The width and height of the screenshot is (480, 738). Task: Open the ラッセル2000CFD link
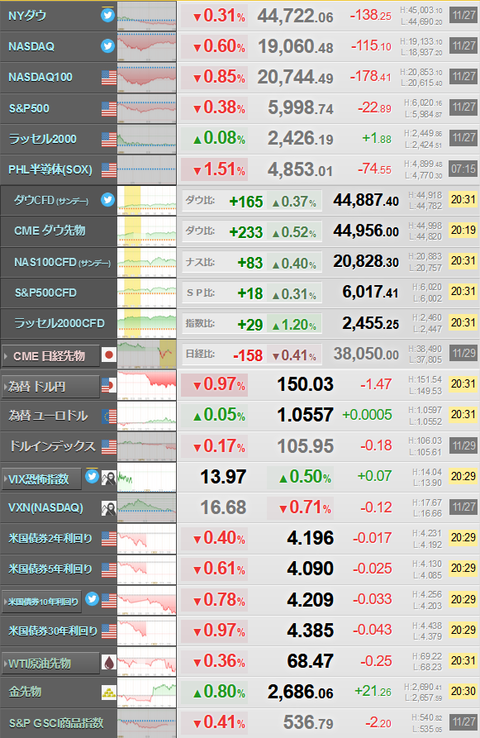click(x=59, y=323)
